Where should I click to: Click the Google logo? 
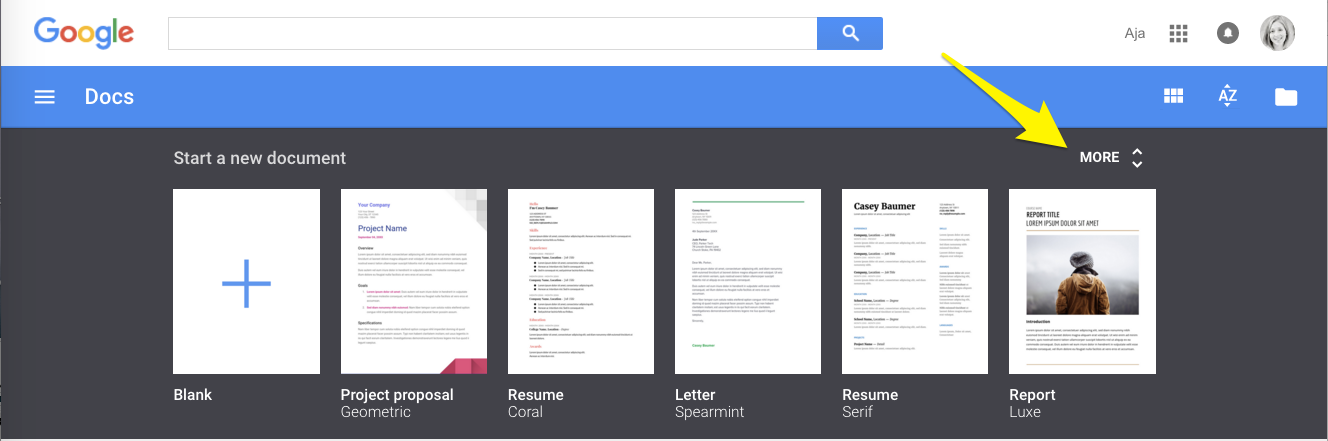coord(83,33)
